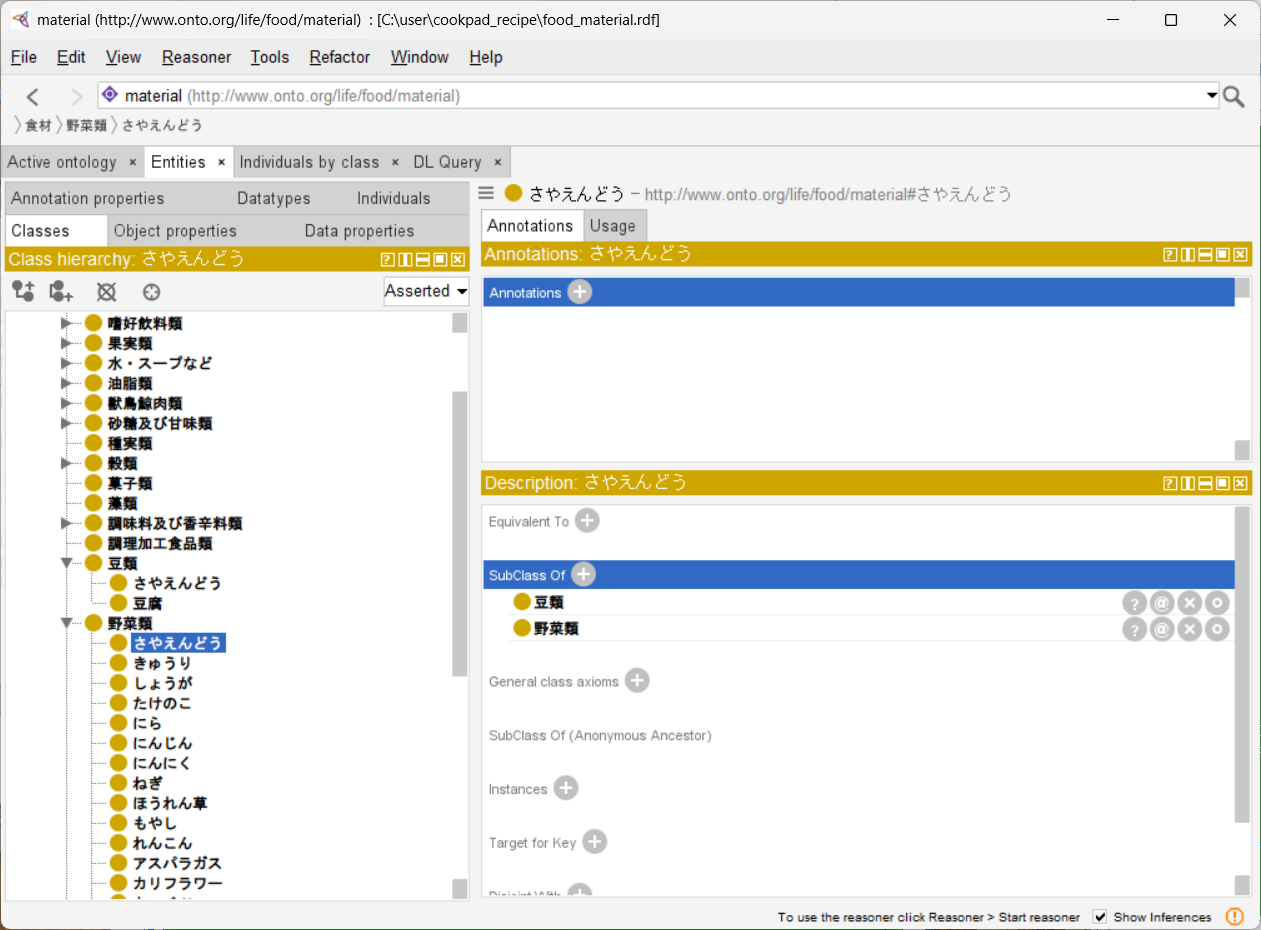Expand the 嗜好飲料類 tree node
1261x930 pixels.
[67, 323]
